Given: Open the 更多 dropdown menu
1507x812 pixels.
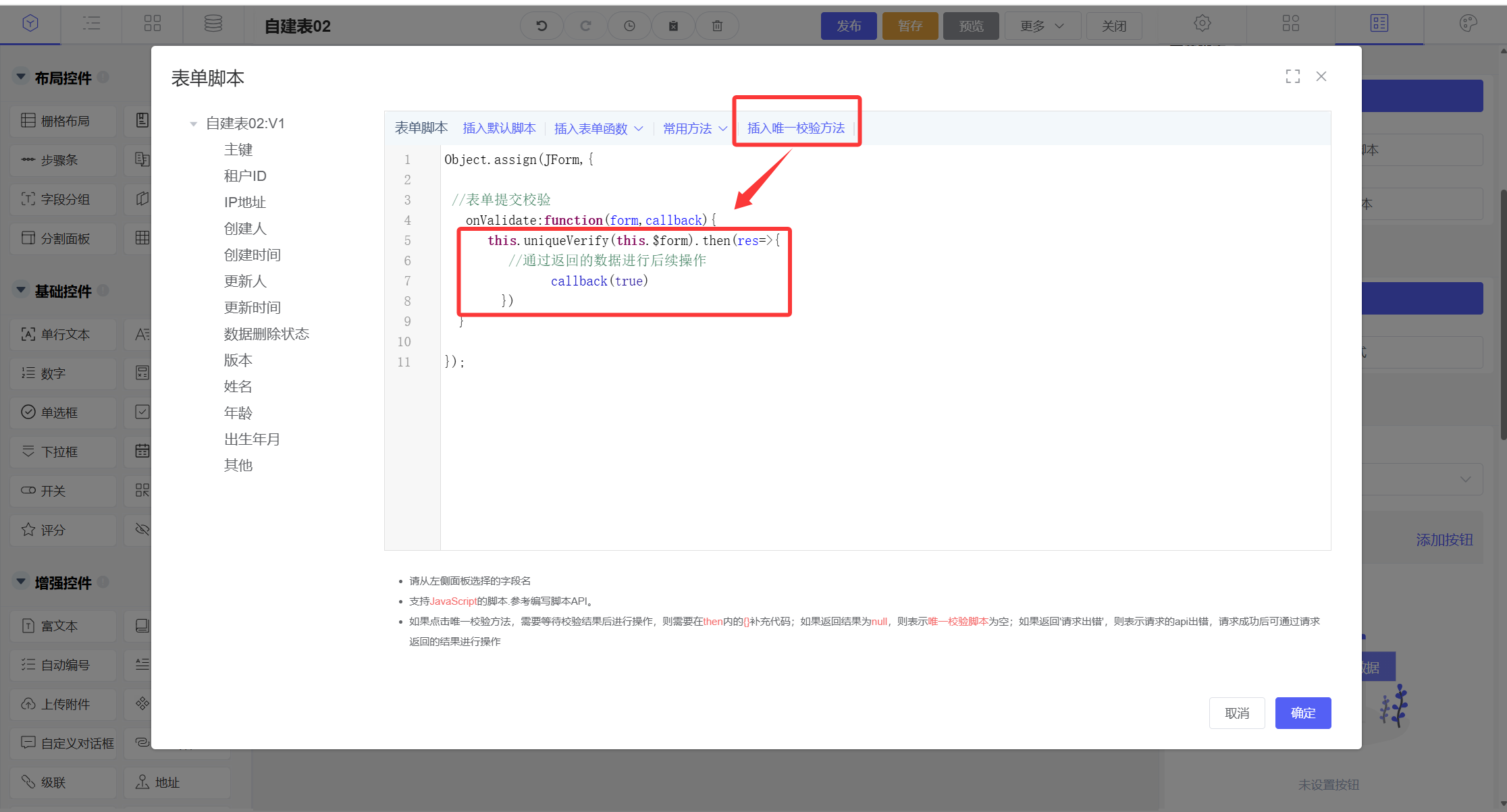Looking at the screenshot, I should [x=1042, y=26].
